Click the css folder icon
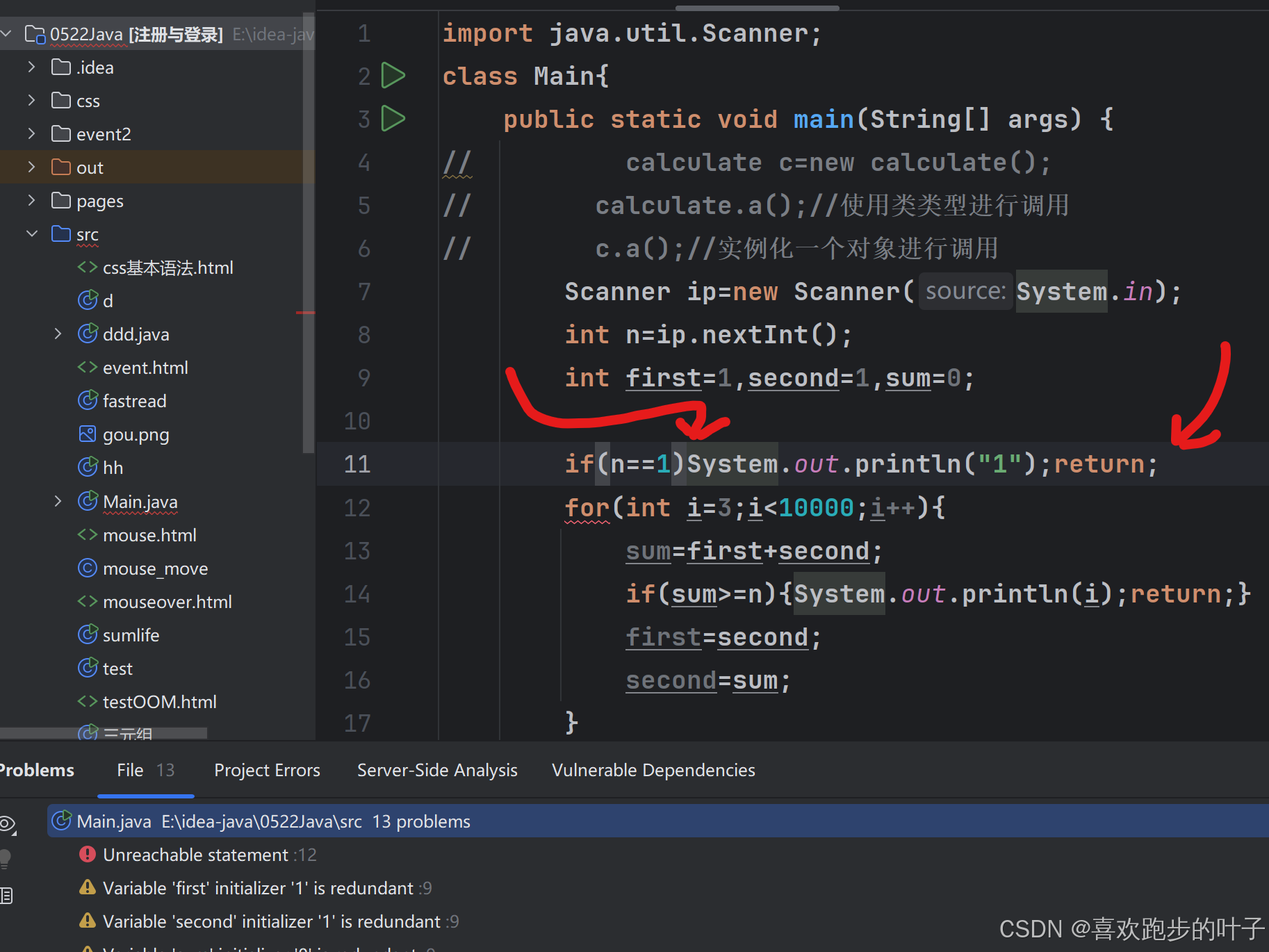The width and height of the screenshot is (1269, 952). (x=61, y=101)
